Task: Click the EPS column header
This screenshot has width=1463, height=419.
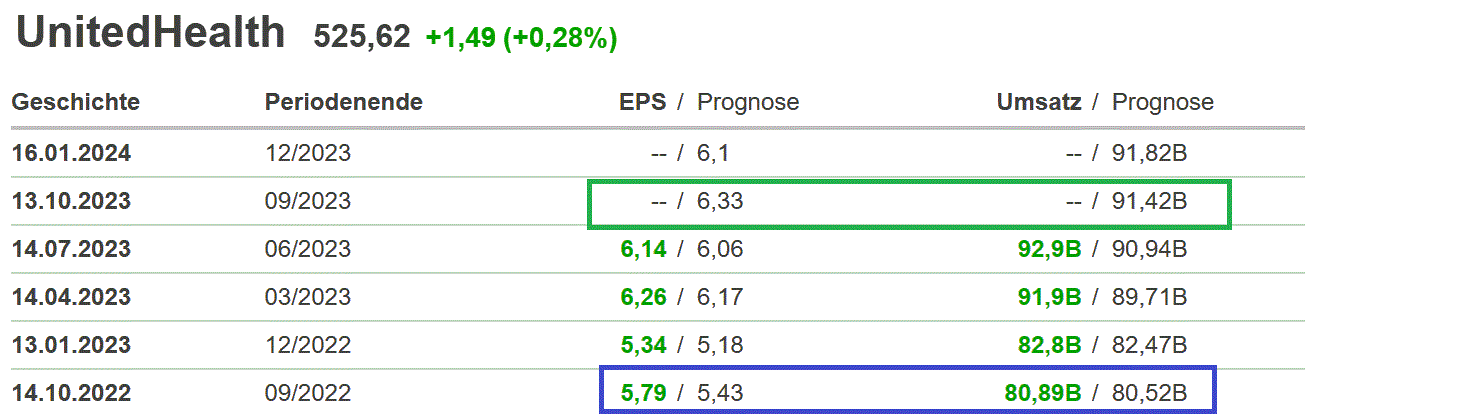Action: point(643,102)
